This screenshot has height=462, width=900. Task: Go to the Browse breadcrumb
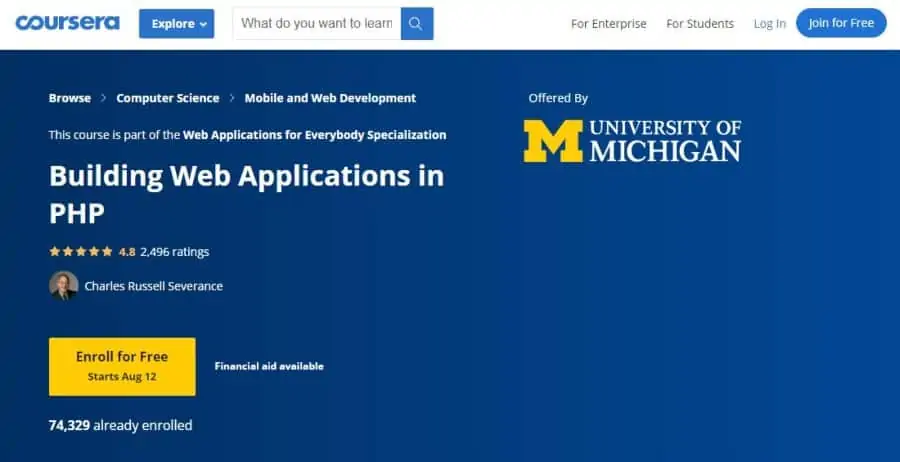click(69, 98)
